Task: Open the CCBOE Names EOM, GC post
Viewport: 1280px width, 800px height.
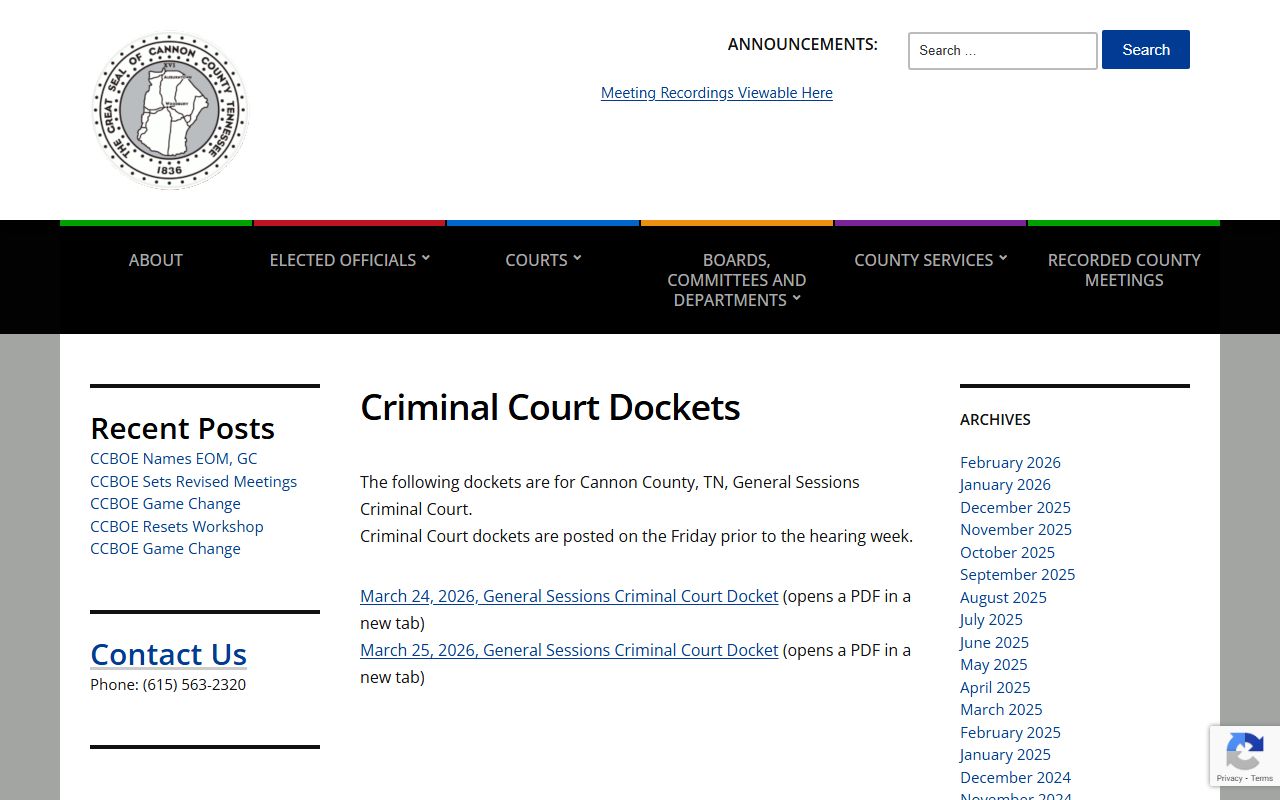Action: pos(174,459)
